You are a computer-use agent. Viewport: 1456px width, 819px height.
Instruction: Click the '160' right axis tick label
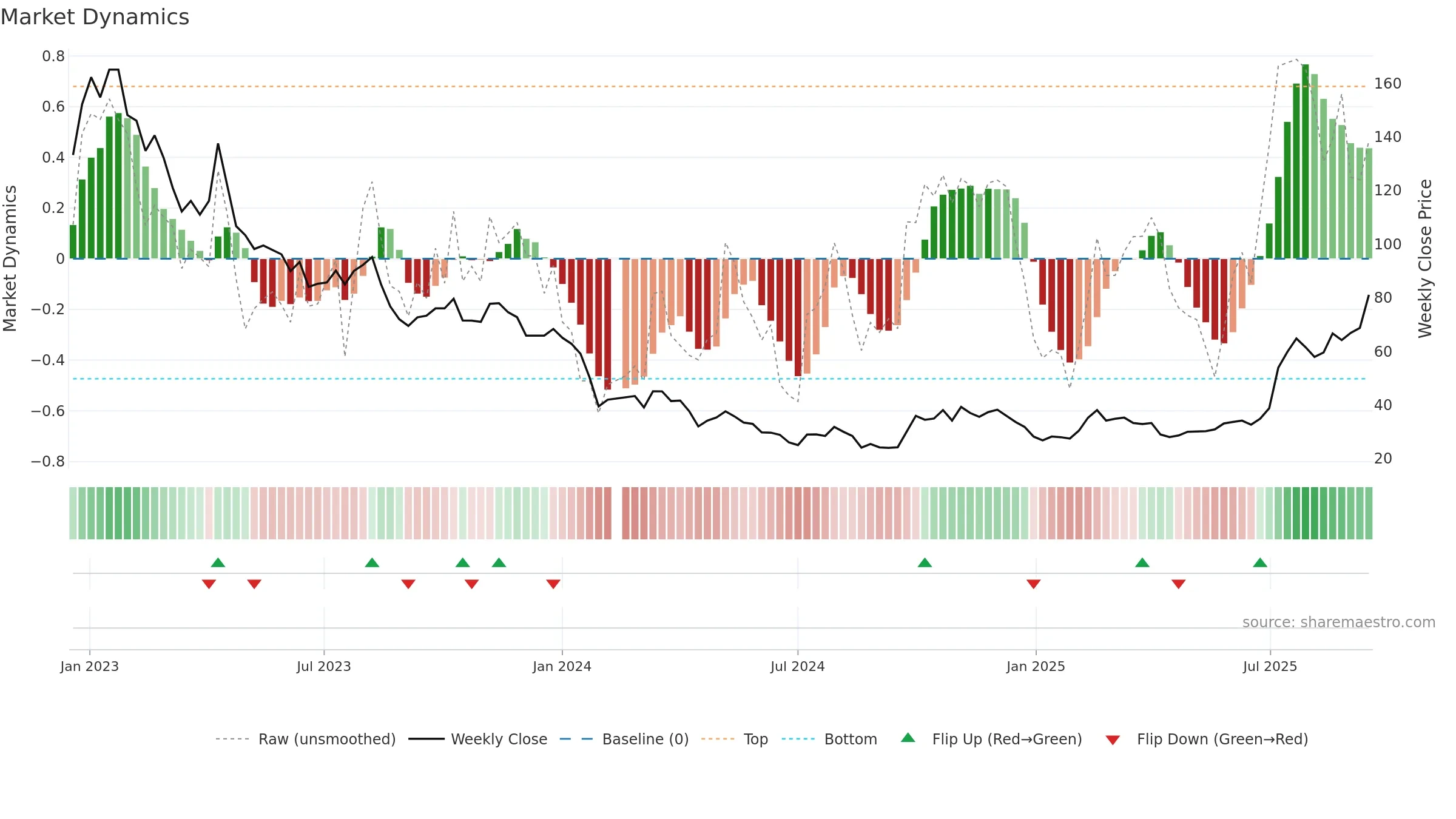coord(1388,84)
